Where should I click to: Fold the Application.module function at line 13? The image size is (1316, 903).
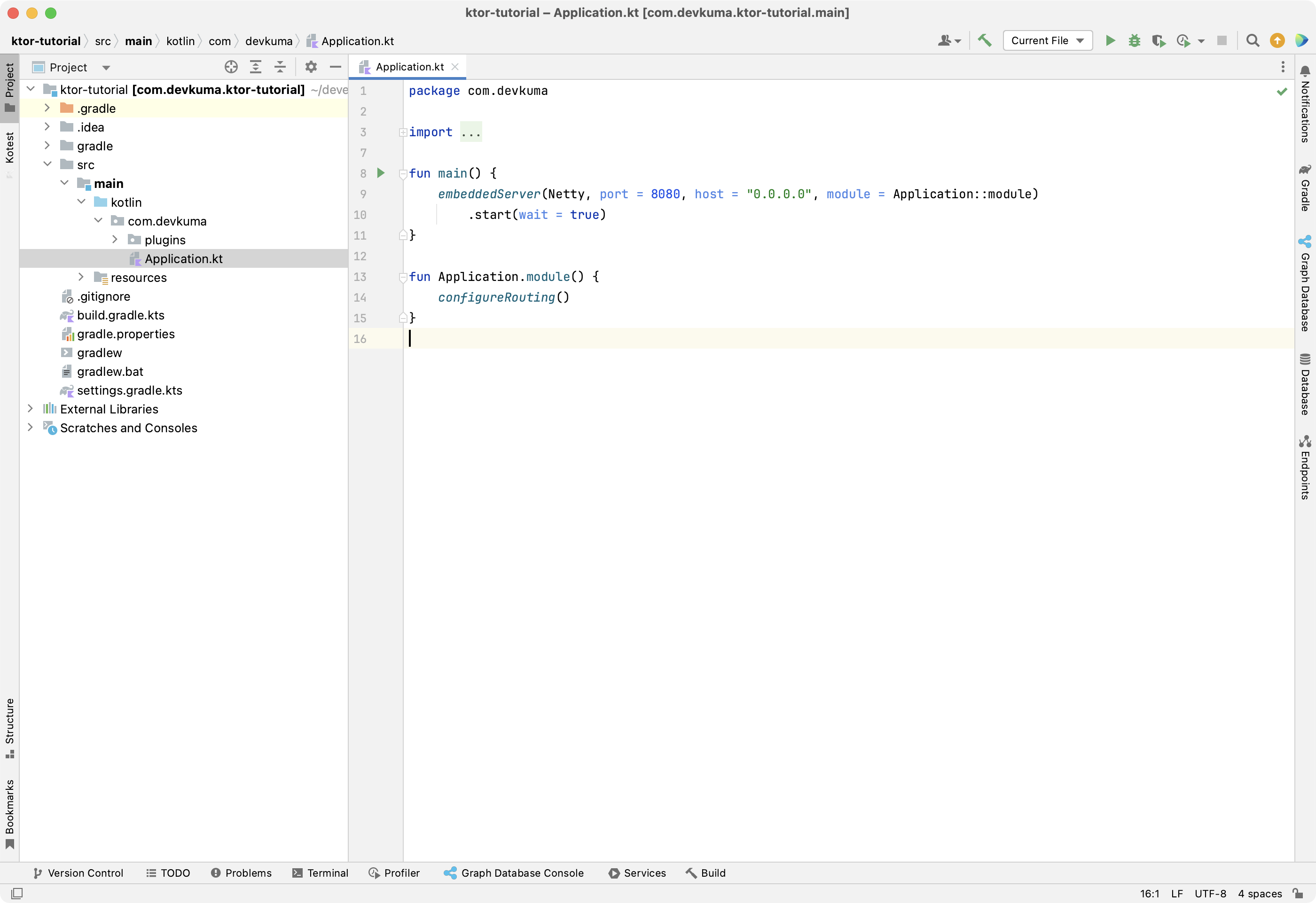click(x=403, y=277)
